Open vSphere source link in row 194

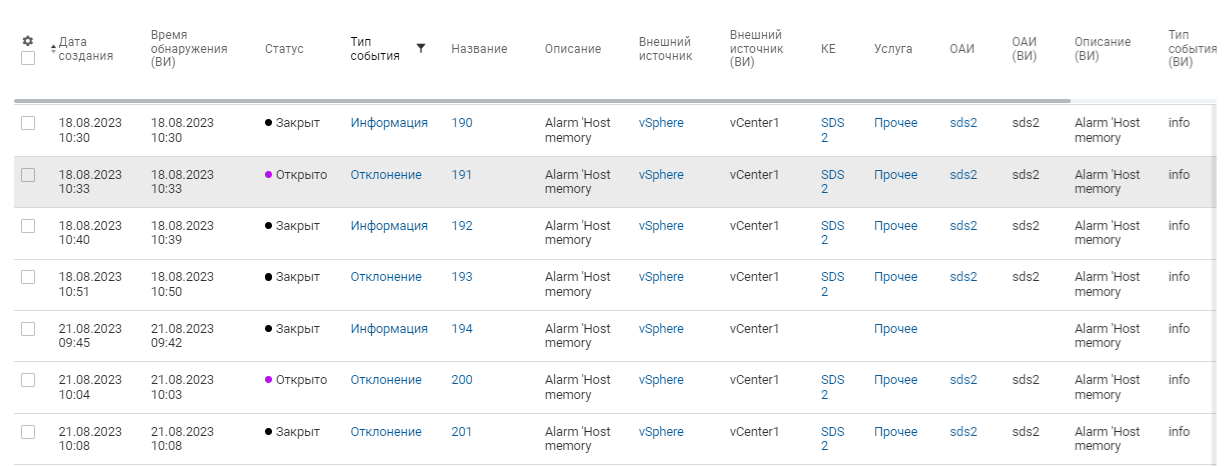pyautogui.click(x=661, y=329)
